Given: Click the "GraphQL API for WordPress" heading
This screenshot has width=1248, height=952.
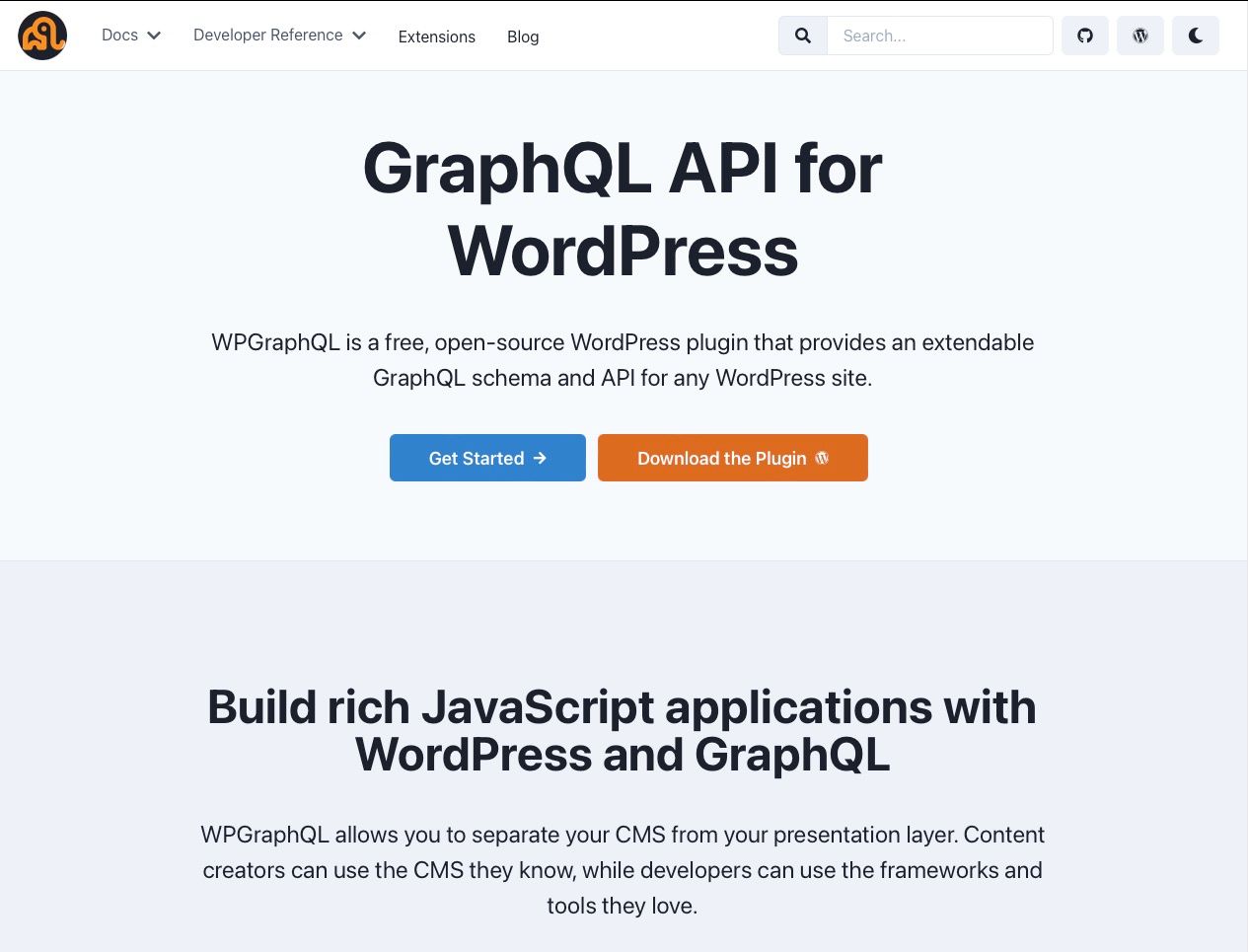Looking at the screenshot, I should (x=623, y=209).
